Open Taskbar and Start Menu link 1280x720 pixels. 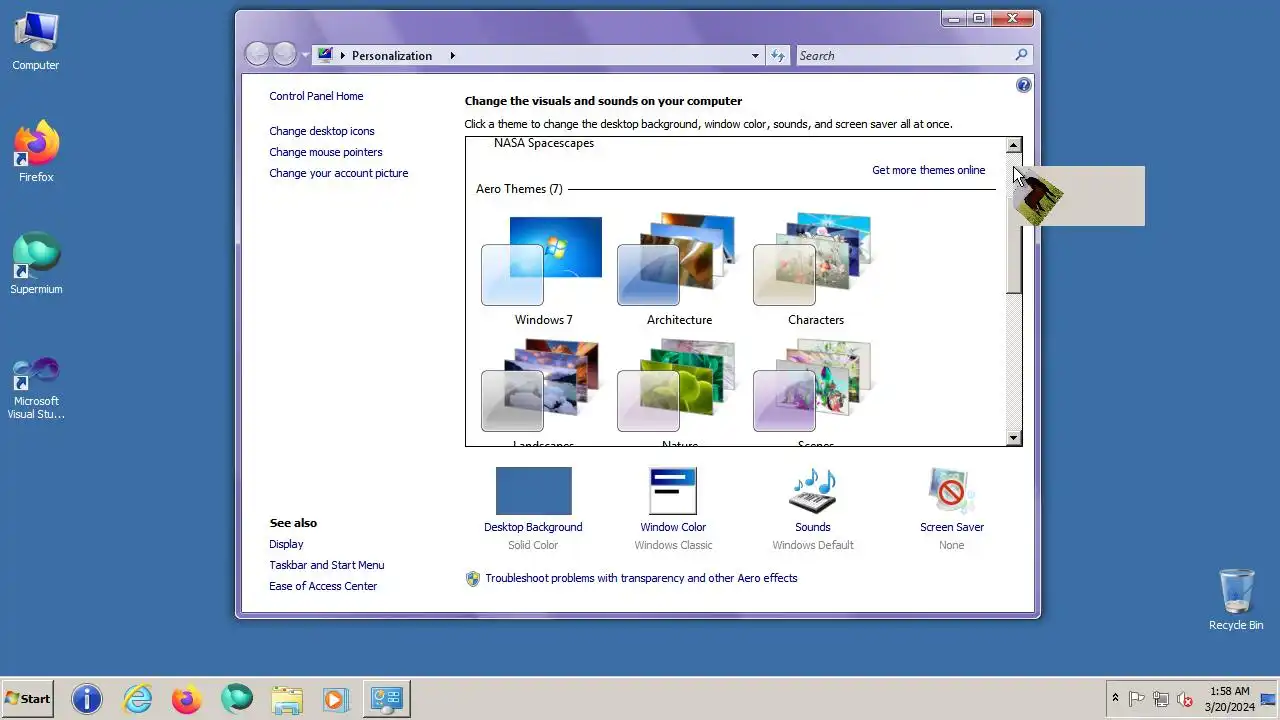[326, 565]
